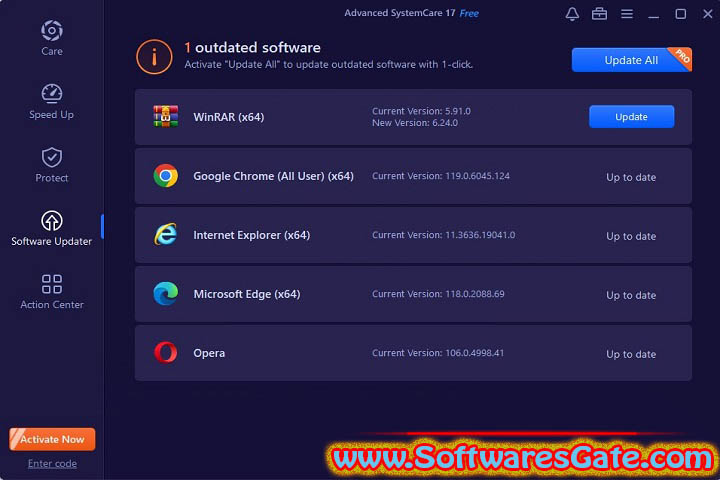
Task: Click the Google Chrome app icon
Action: [x=166, y=175]
